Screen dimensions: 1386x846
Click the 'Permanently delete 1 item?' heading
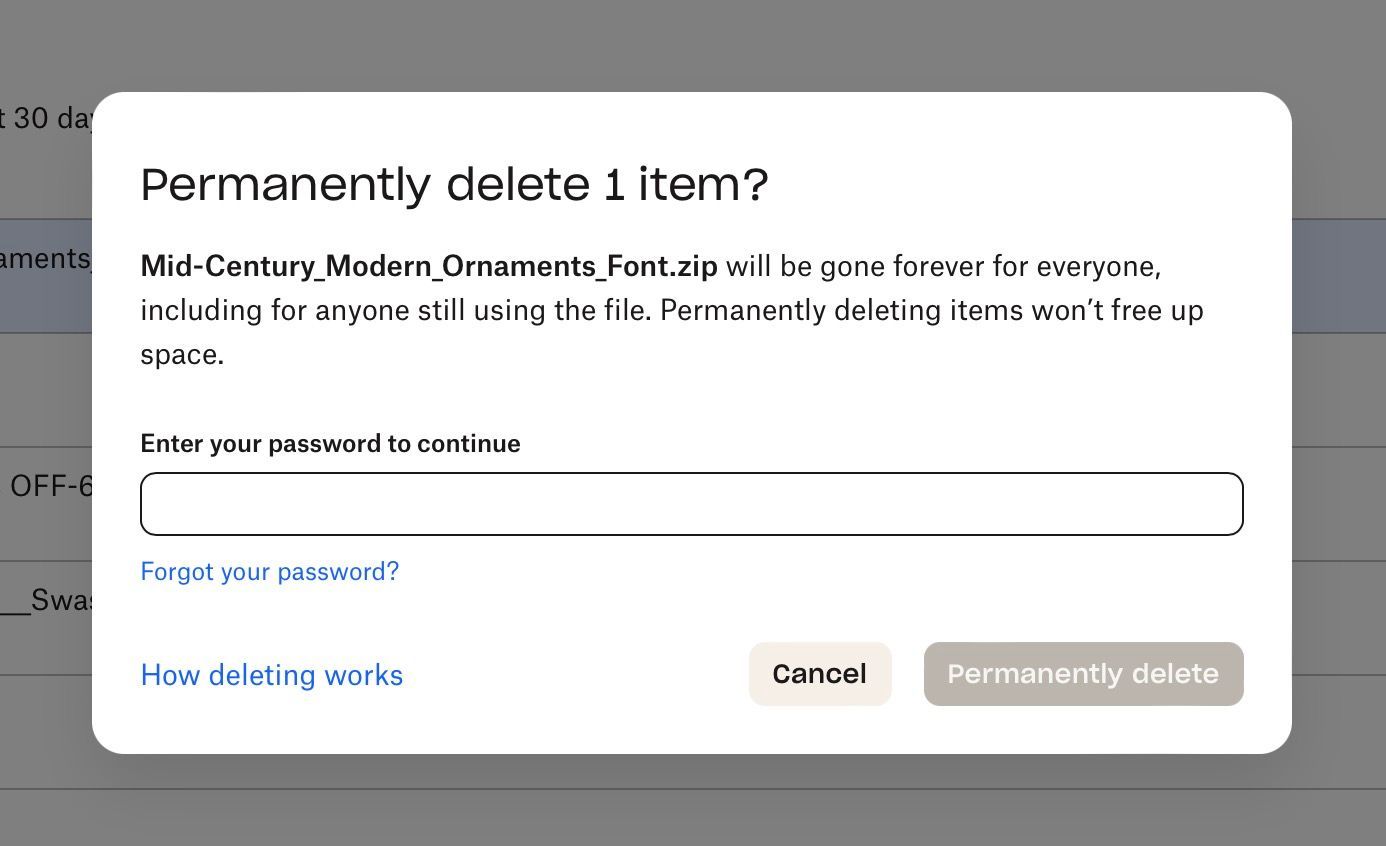tap(454, 185)
